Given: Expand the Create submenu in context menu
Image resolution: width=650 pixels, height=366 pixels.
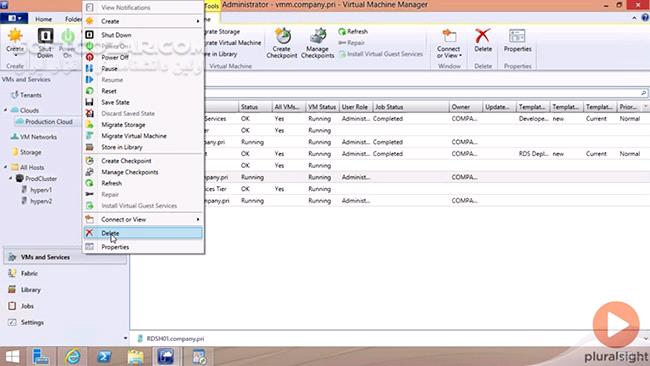Looking at the screenshot, I should click(143, 21).
